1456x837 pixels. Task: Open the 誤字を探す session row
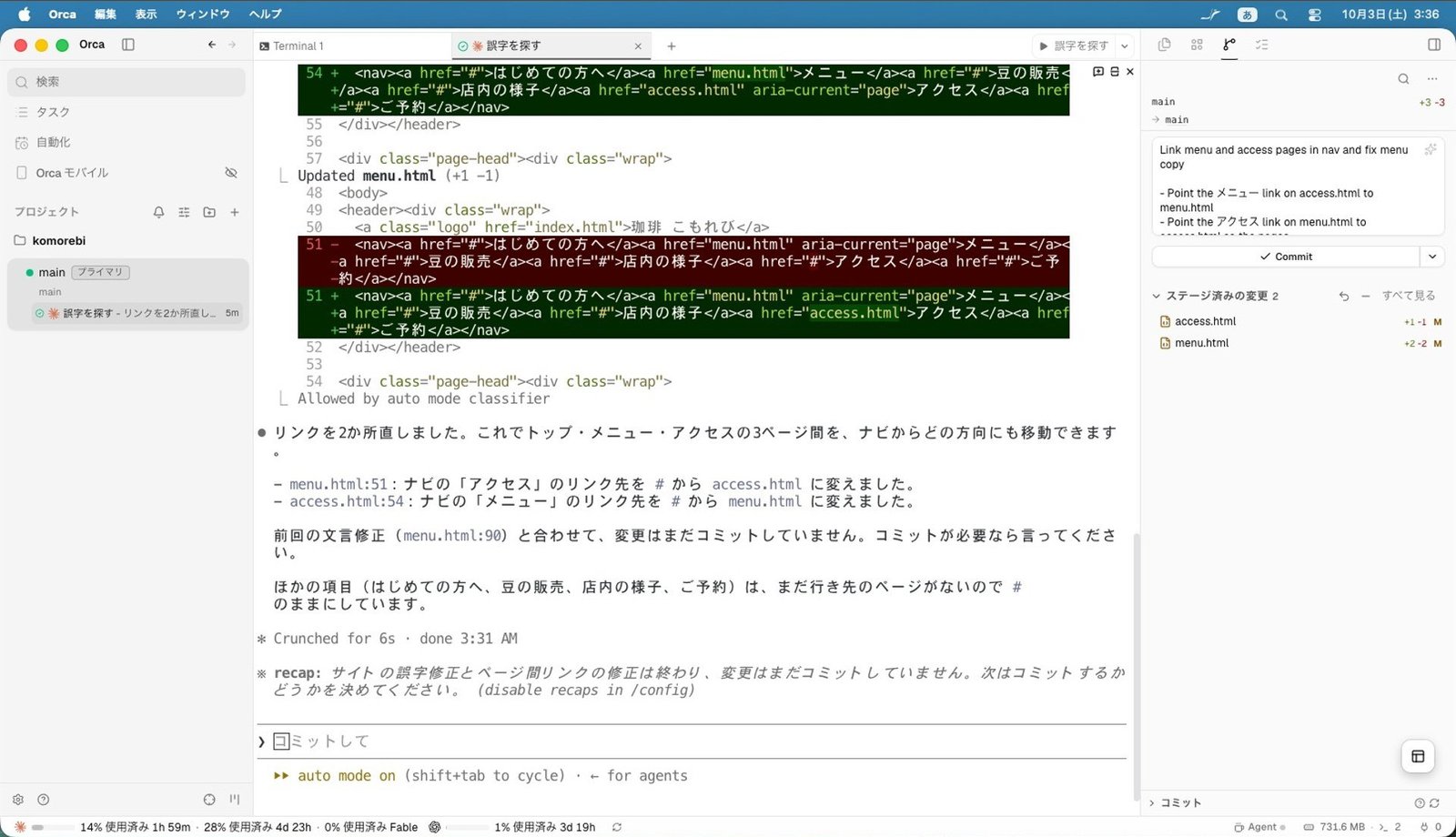(137, 313)
